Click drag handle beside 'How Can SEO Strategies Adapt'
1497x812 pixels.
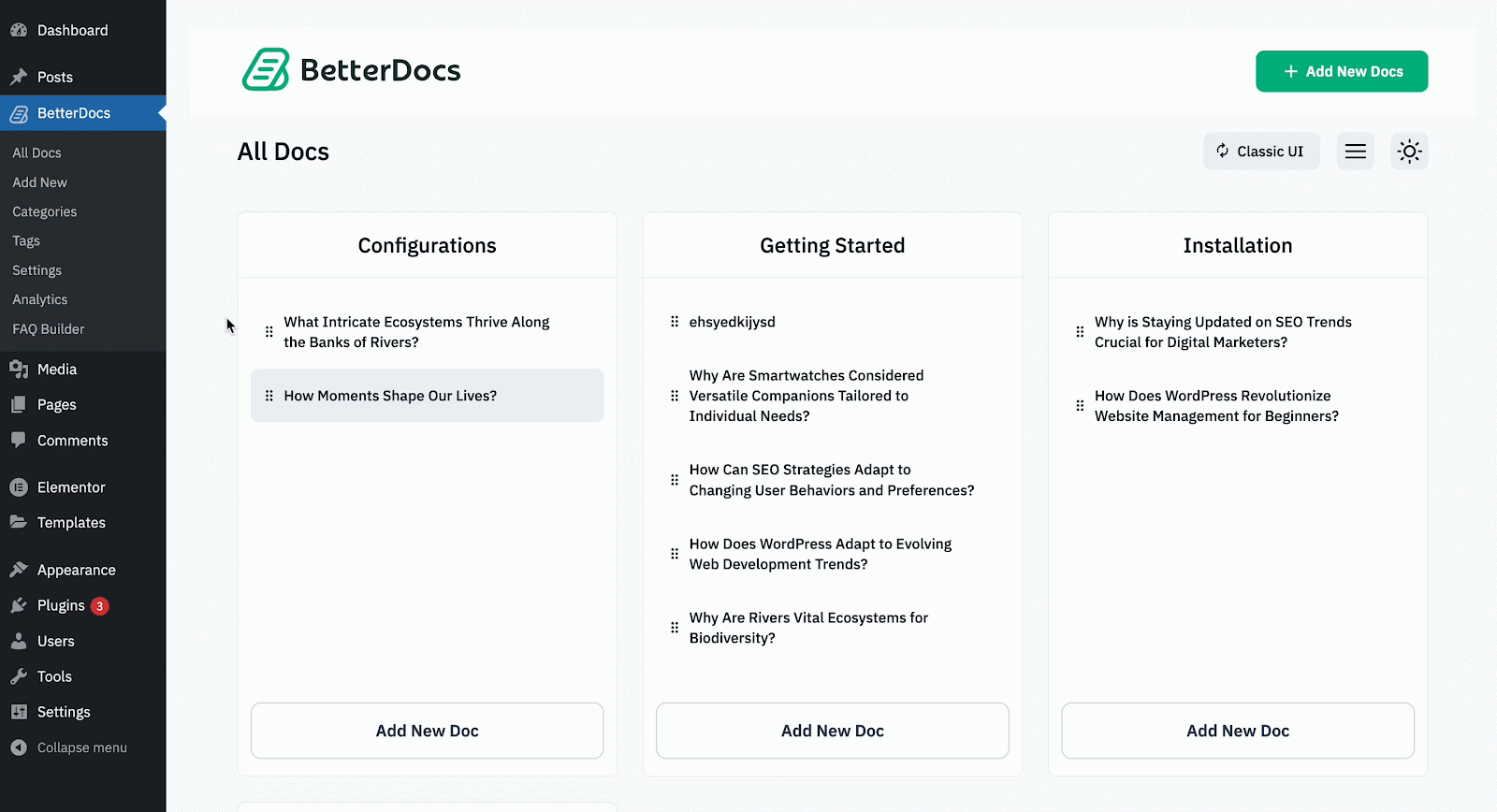click(x=675, y=480)
